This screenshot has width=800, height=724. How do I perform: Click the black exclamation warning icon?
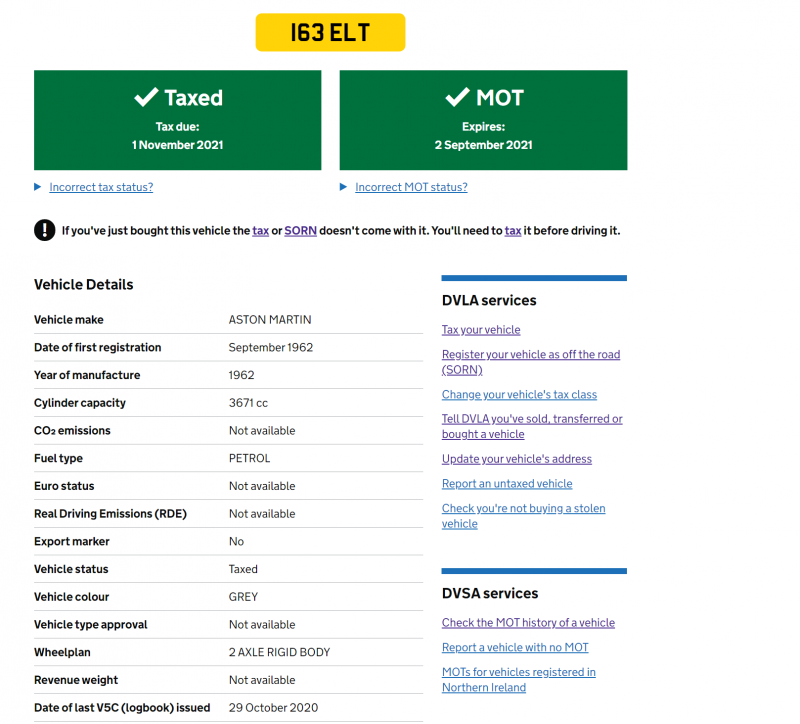pyautogui.click(x=44, y=230)
